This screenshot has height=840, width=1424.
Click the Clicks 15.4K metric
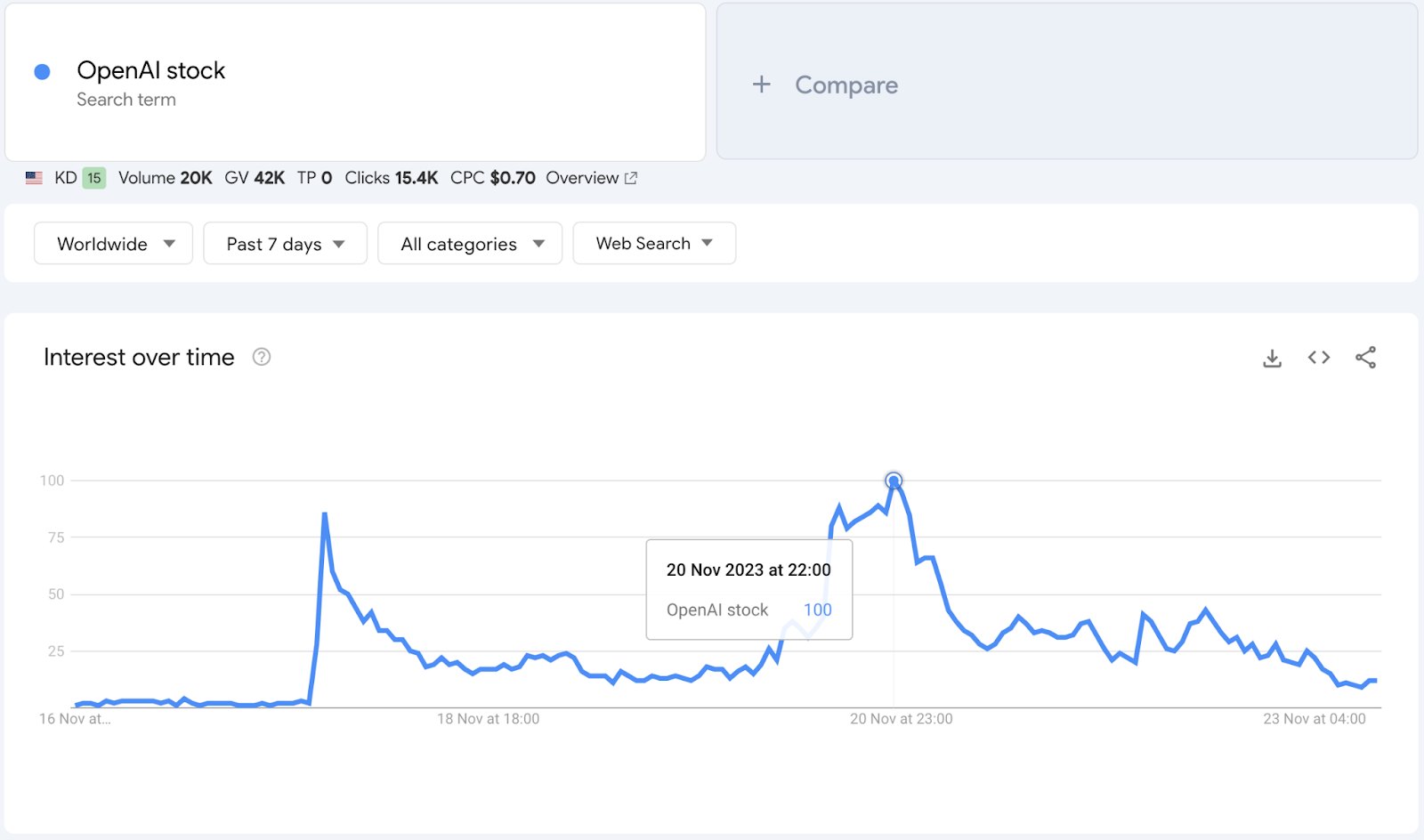(x=392, y=177)
